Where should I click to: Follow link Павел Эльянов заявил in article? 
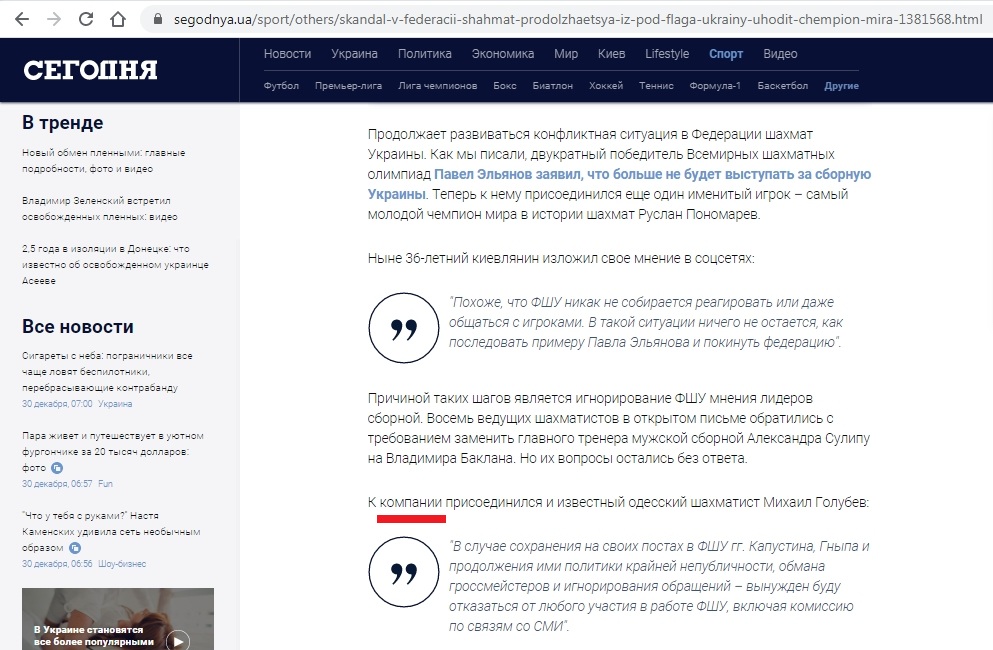click(619, 184)
